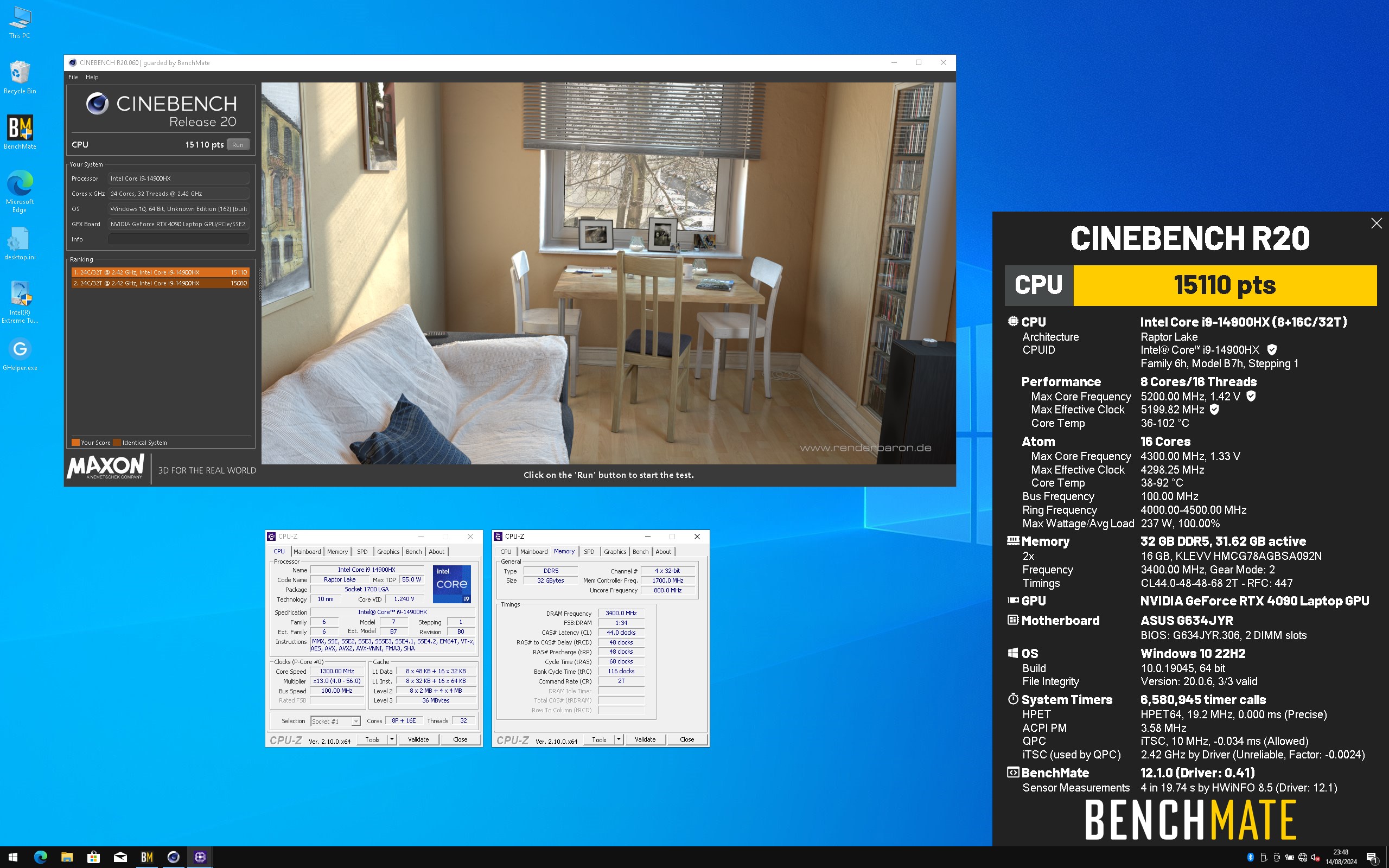This screenshot has height=868, width=1389.
Task: Click Close button in left CPU-Z
Action: (x=460, y=739)
